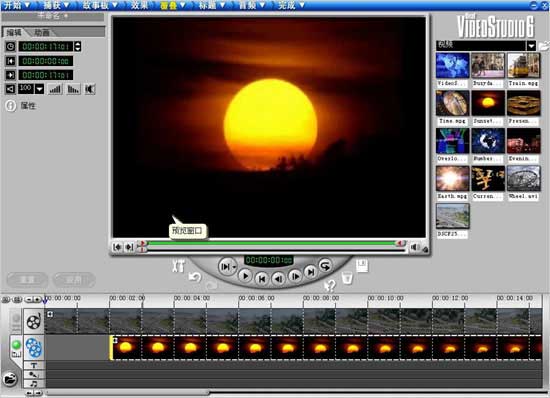
Task: Undo the last action
Action: click(195, 277)
